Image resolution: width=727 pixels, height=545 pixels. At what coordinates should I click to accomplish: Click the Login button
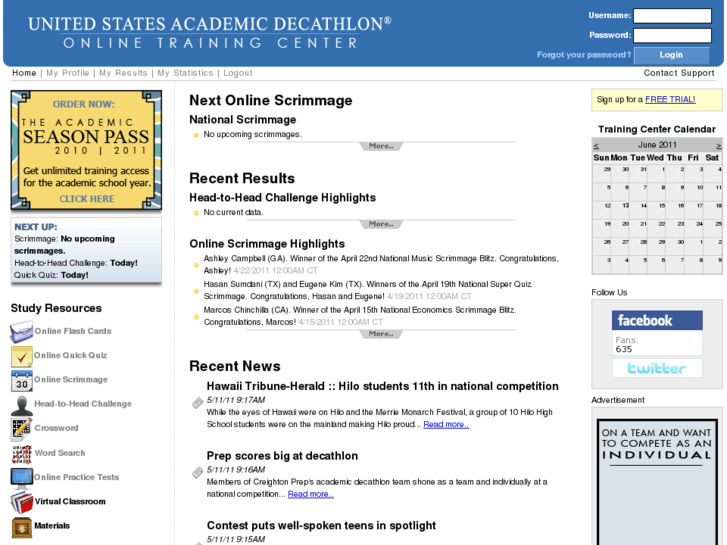click(x=671, y=55)
